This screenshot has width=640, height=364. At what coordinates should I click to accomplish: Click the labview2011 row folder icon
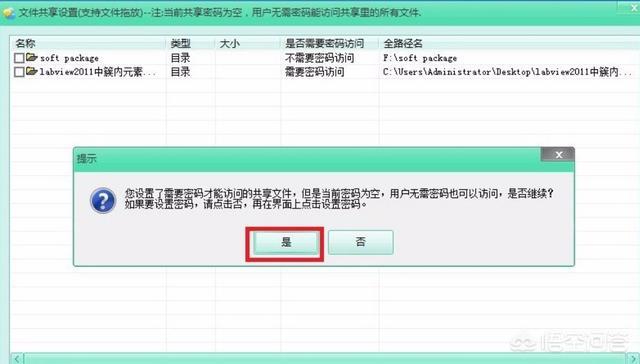click(x=32, y=71)
